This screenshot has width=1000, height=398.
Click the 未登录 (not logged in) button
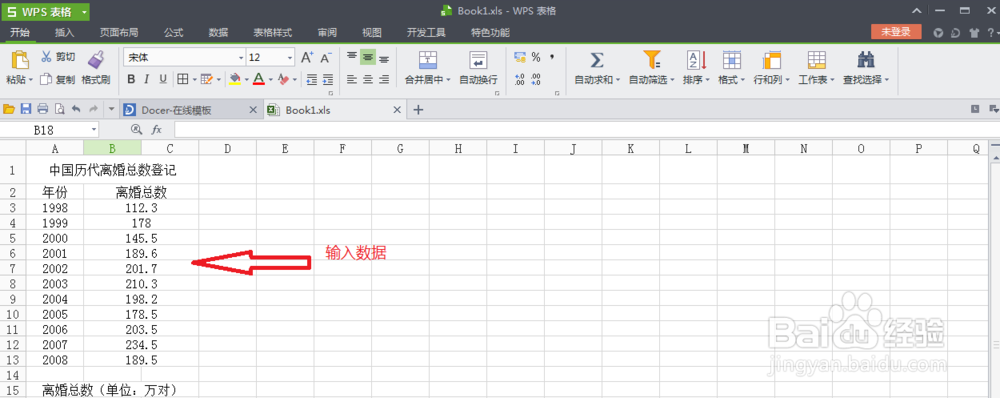coord(896,32)
